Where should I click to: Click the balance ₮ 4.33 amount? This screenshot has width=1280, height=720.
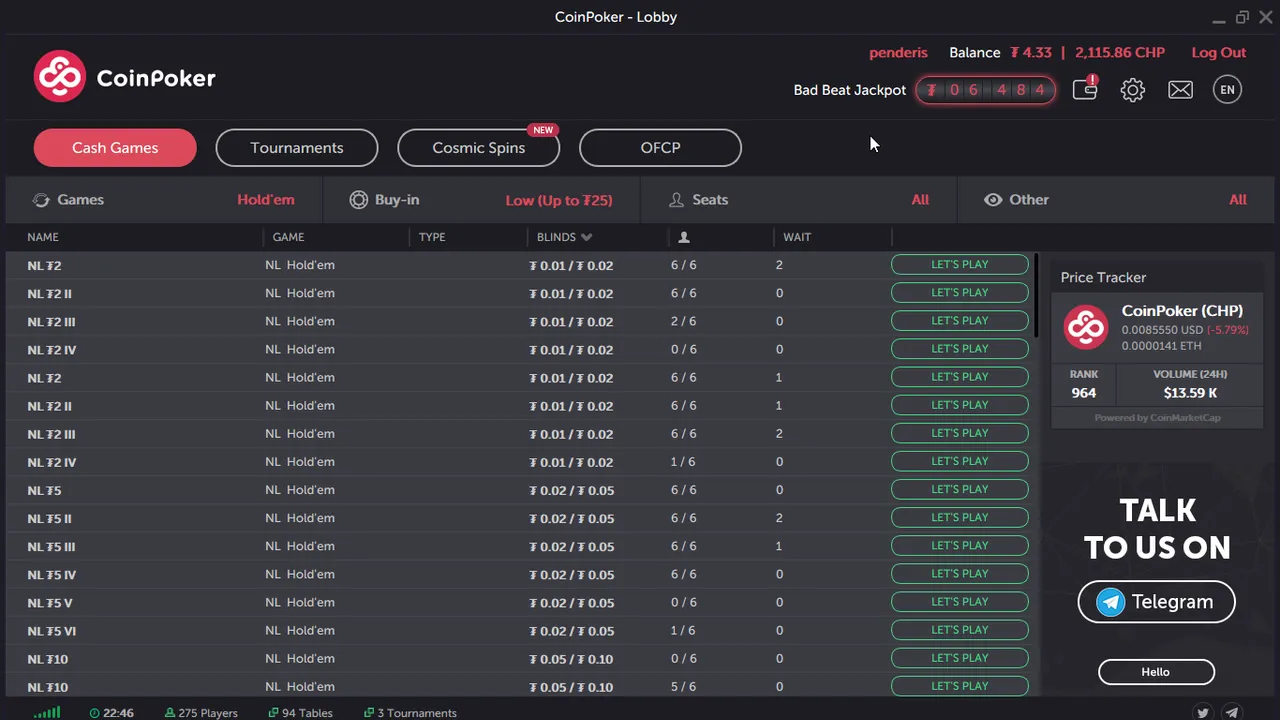point(1030,53)
